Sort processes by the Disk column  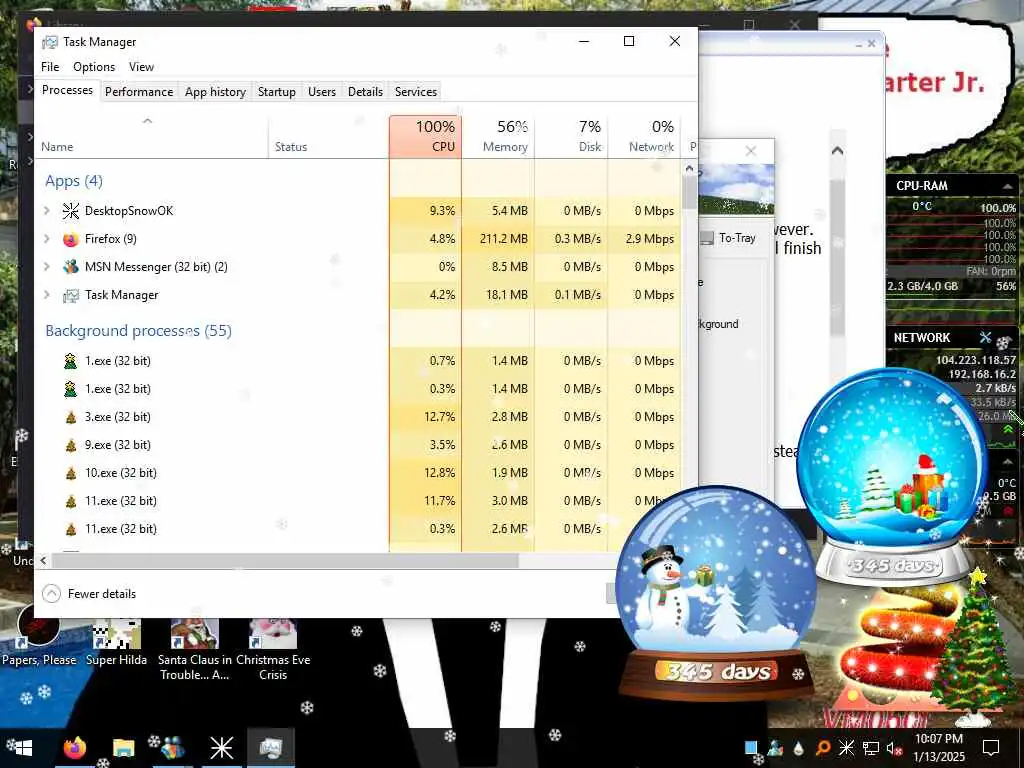tap(571, 136)
